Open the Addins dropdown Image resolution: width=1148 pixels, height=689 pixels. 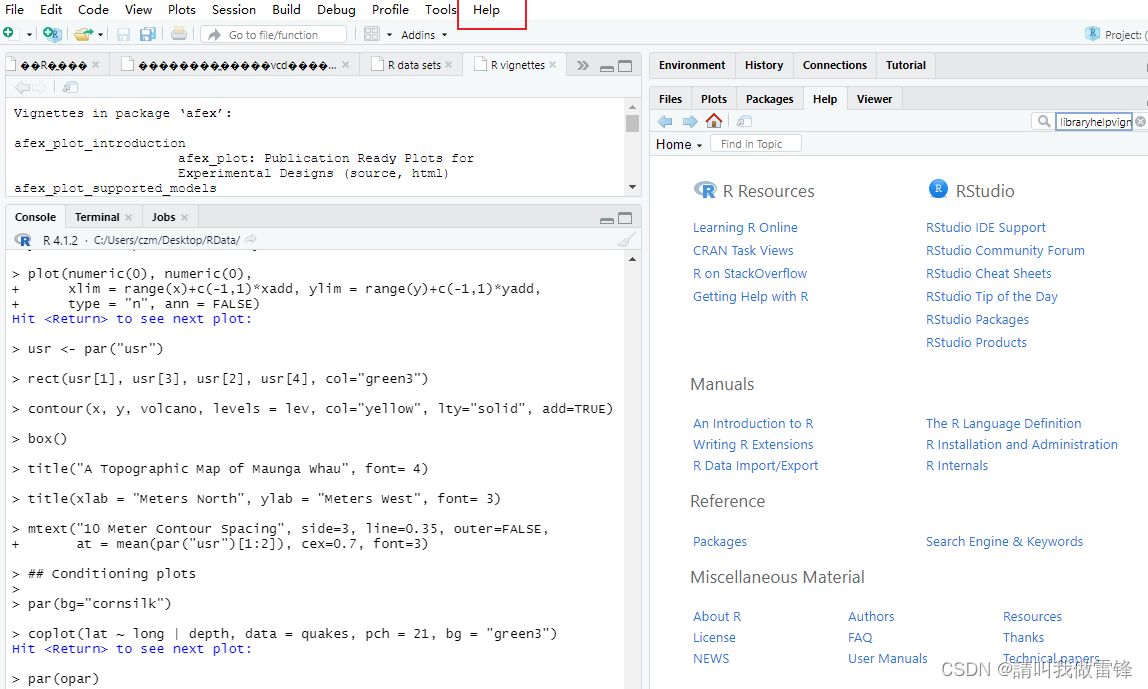424,34
